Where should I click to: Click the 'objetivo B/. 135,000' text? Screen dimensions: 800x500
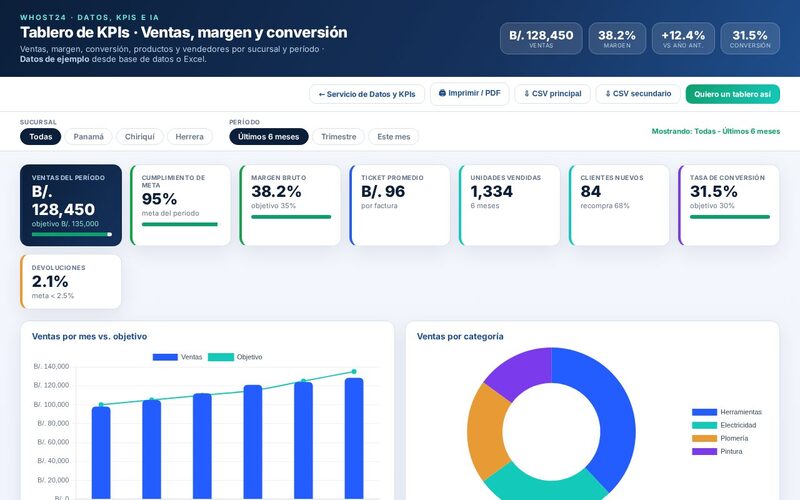coord(65,224)
